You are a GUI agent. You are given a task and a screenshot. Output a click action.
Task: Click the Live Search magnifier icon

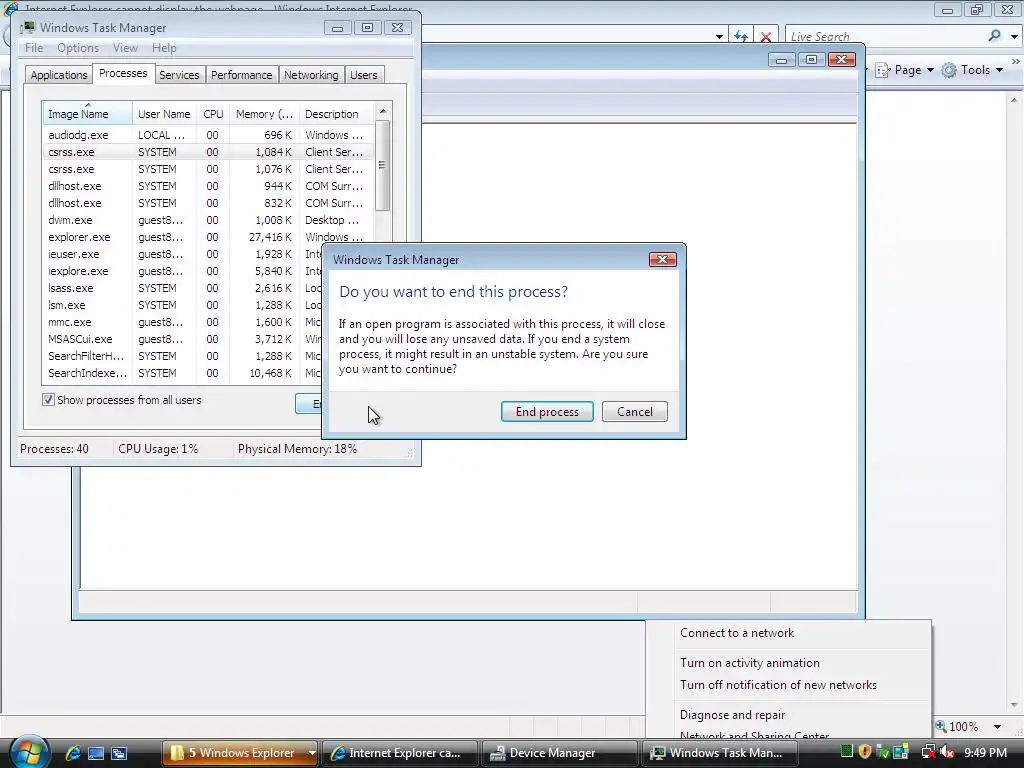point(994,36)
